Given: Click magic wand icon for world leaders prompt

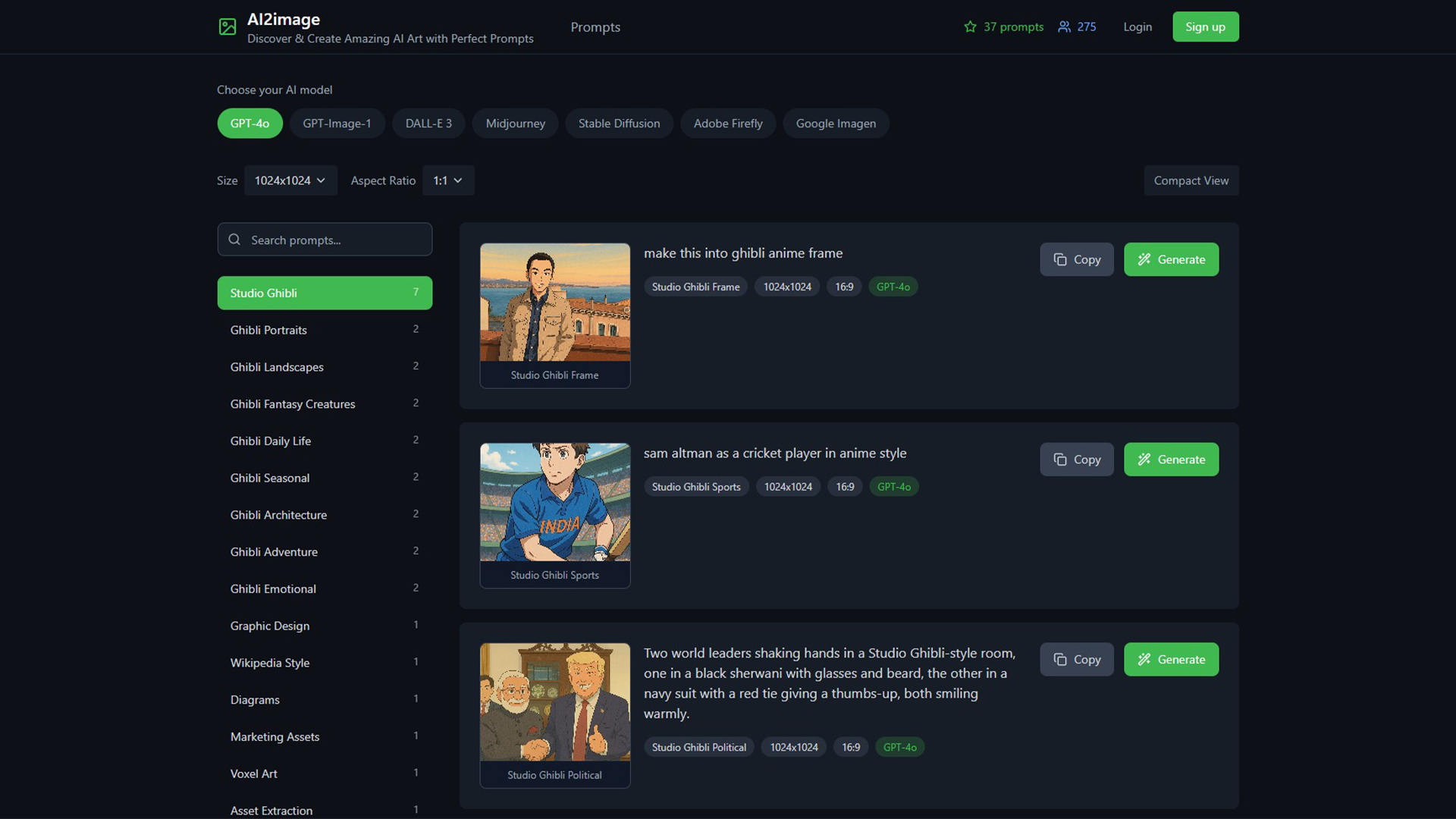Looking at the screenshot, I should [1144, 660].
